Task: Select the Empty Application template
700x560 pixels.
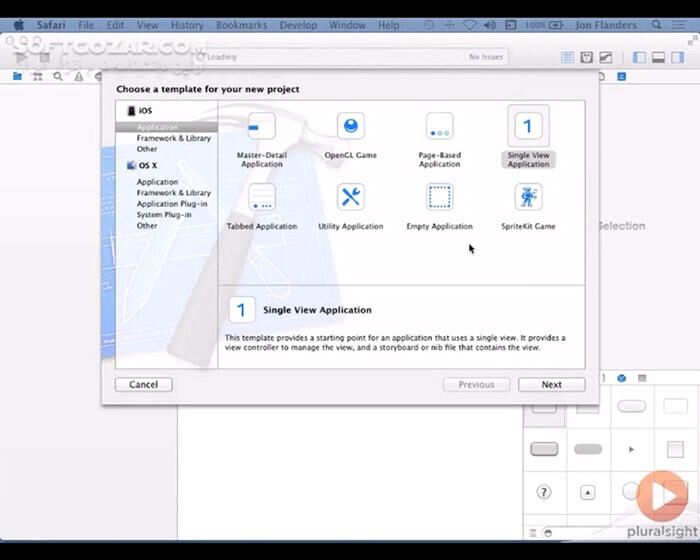Action: pyautogui.click(x=439, y=198)
